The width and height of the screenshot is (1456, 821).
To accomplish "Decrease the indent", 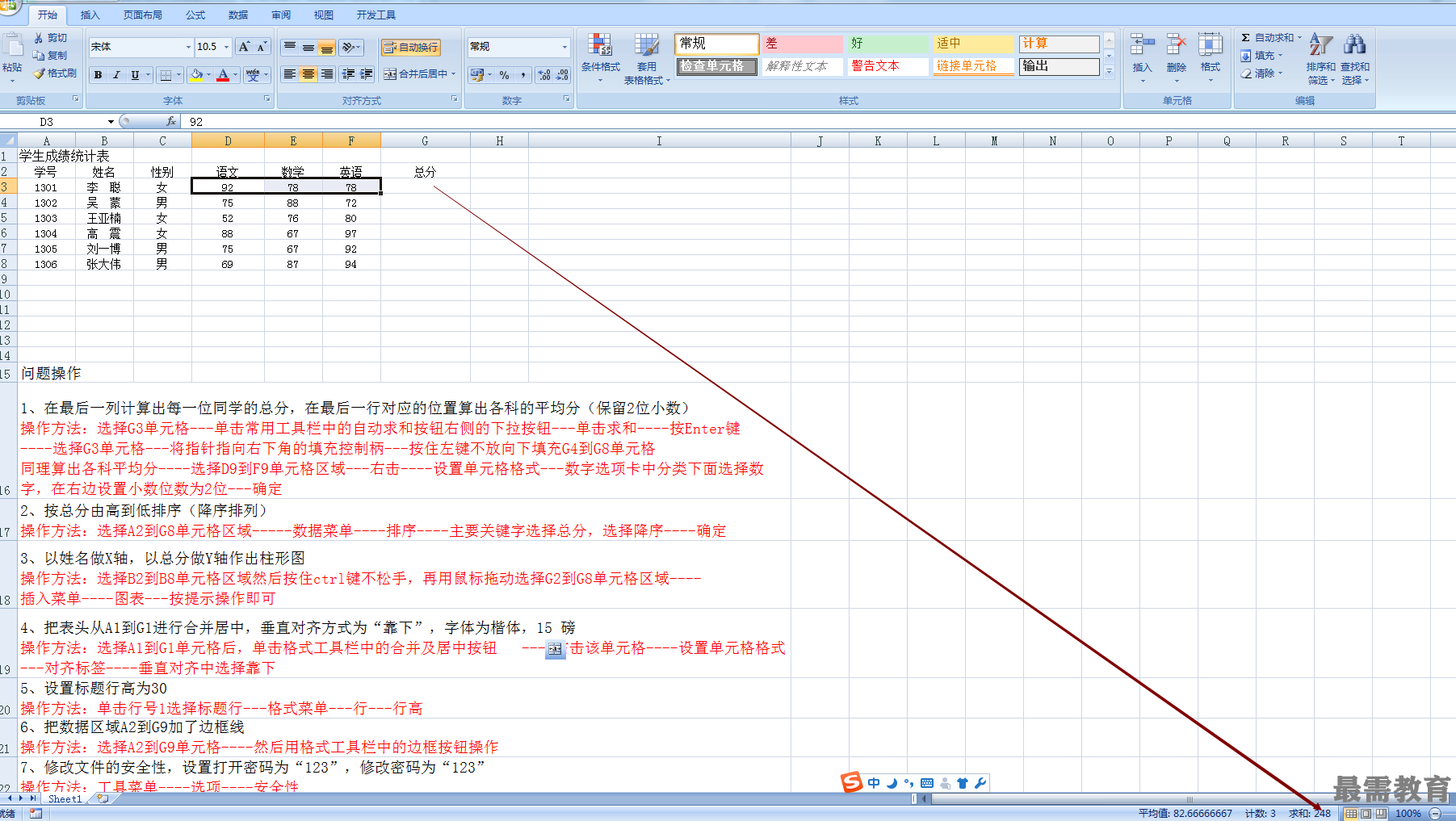I will click(349, 74).
